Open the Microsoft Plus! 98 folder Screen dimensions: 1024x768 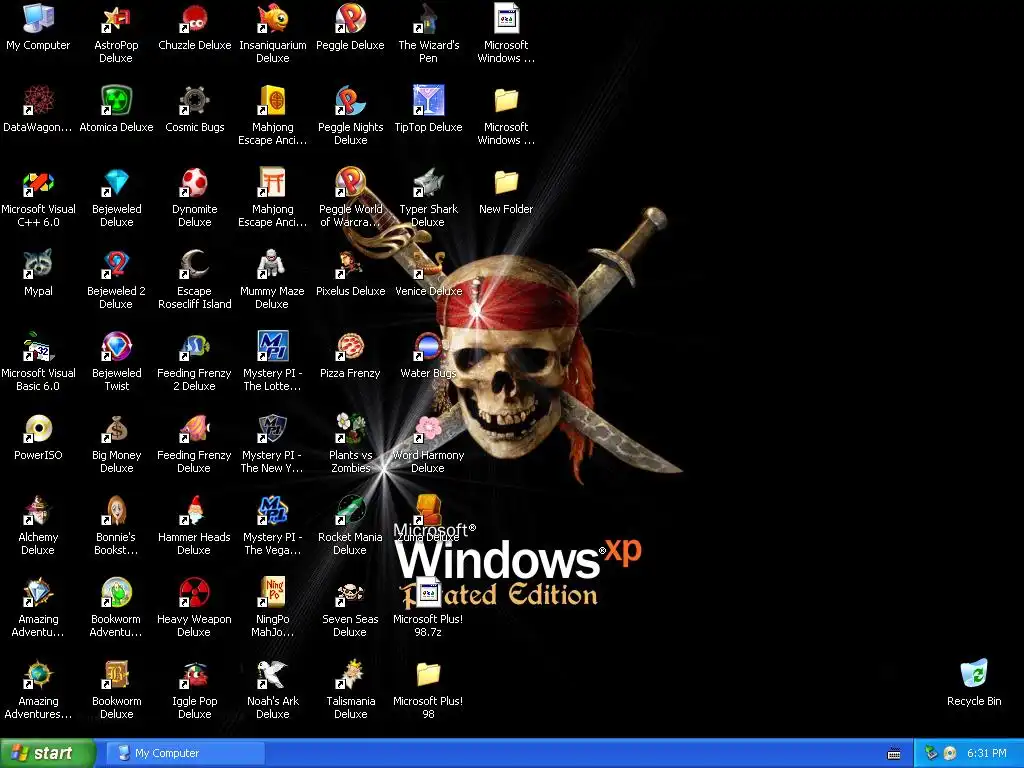(x=428, y=675)
